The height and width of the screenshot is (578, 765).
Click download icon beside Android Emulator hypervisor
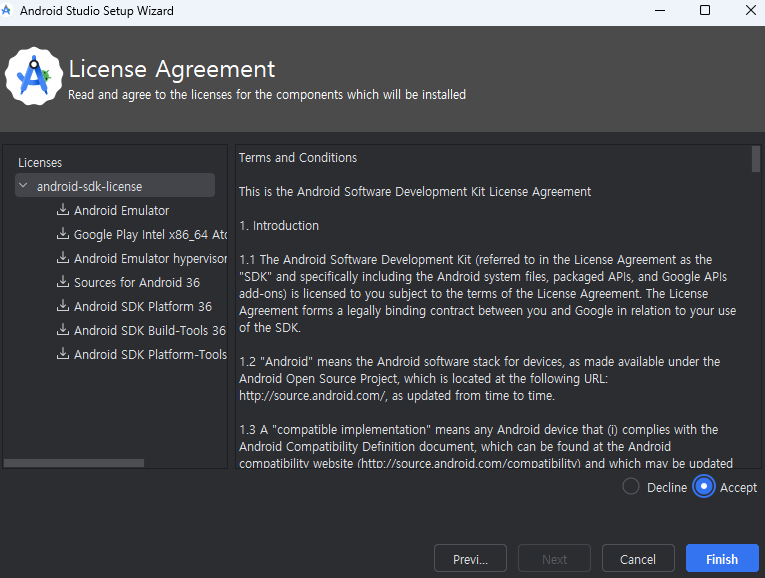click(x=62, y=258)
